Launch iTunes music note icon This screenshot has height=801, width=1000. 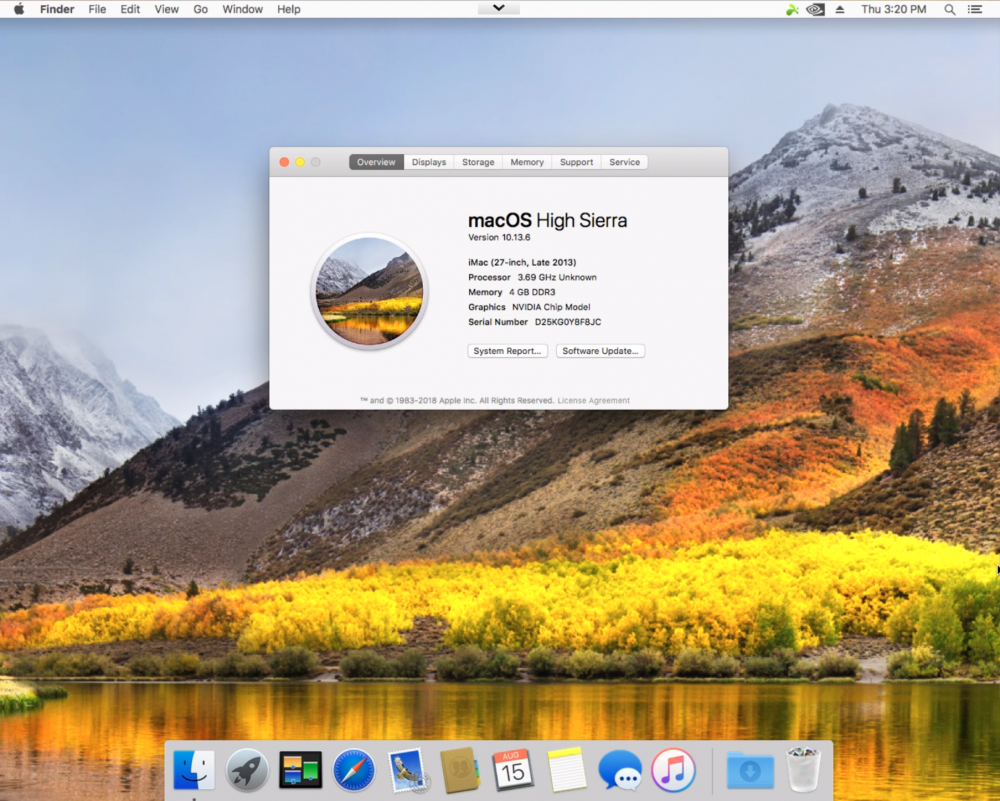coord(673,770)
